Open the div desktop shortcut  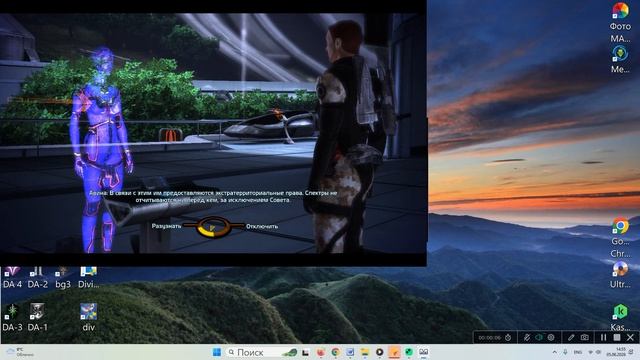89,317
